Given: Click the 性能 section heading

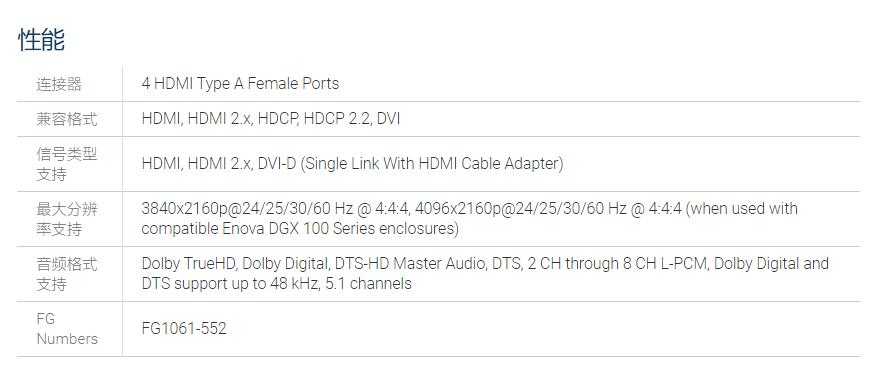Looking at the screenshot, I should (x=42, y=40).
